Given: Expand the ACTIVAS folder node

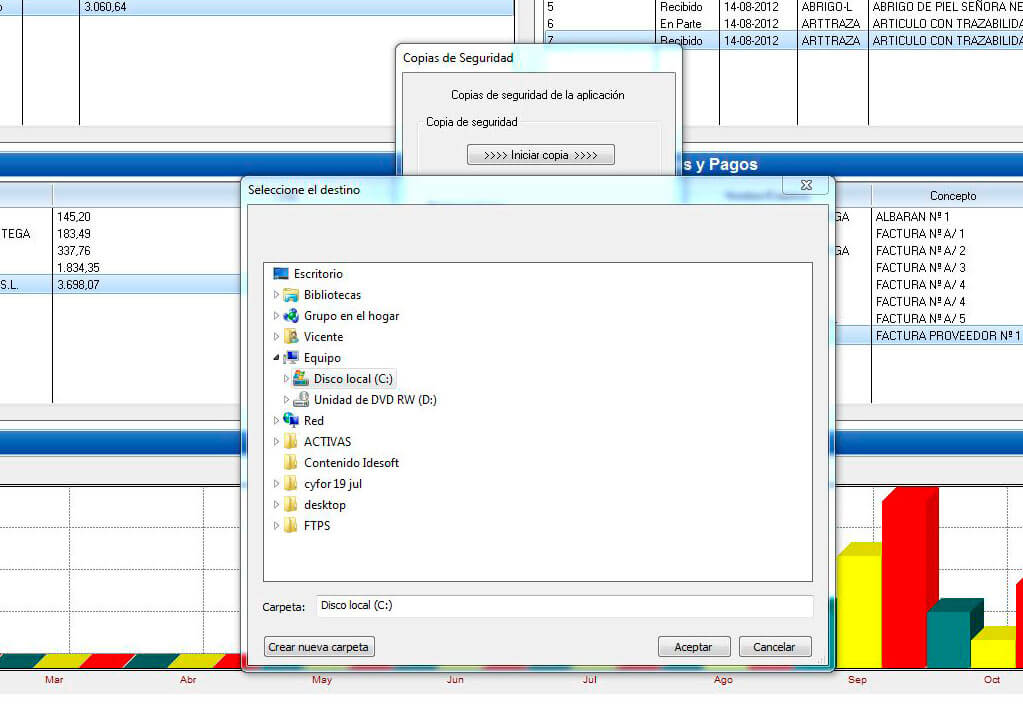Looking at the screenshot, I should tap(277, 442).
